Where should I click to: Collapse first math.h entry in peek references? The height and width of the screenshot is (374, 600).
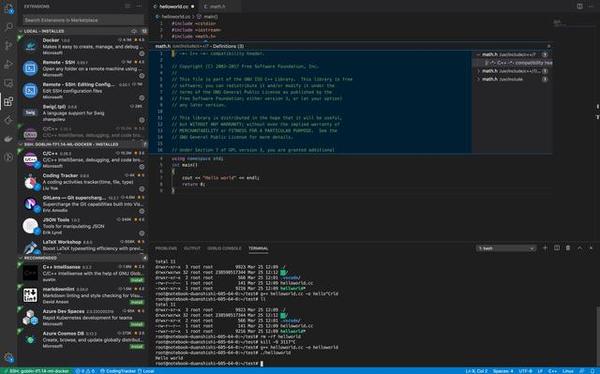(x=478, y=54)
